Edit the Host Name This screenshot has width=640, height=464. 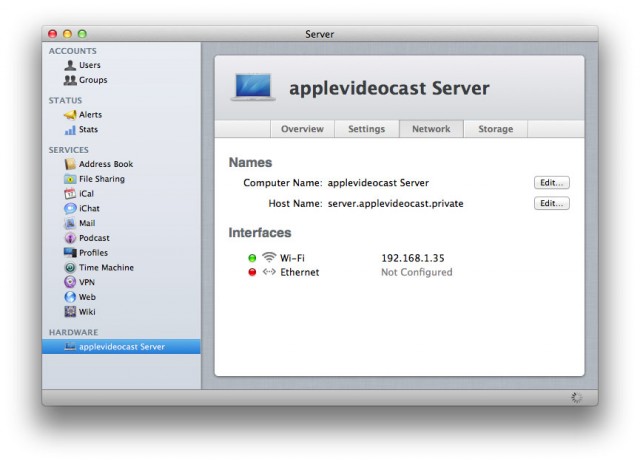pos(551,203)
